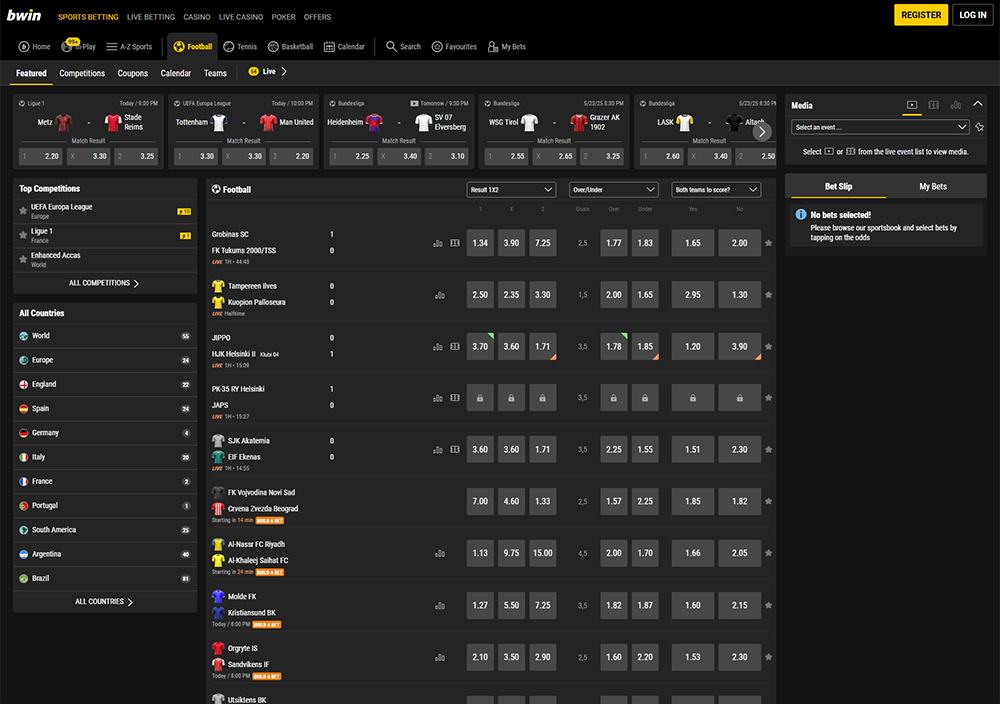Click the star icon beside Media event selector
The image size is (1000, 704).
[x=980, y=127]
